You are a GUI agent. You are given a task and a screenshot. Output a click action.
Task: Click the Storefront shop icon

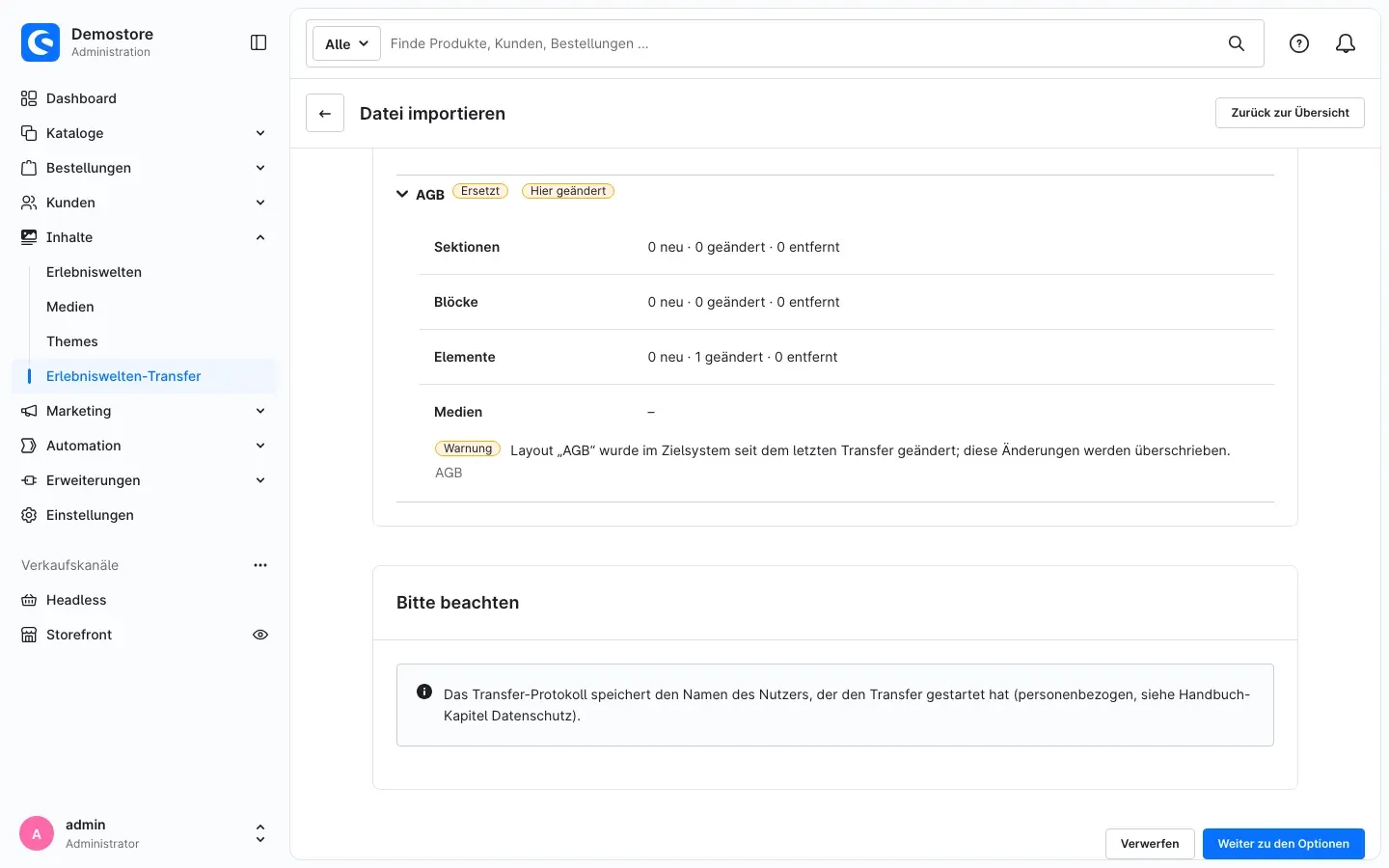(29, 635)
